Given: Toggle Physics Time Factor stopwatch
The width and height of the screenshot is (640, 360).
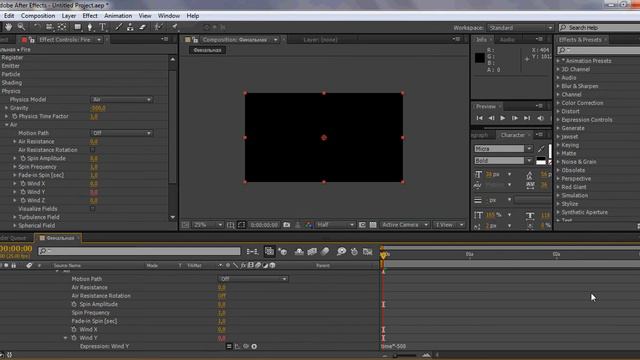Looking at the screenshot, I should point(15,116).
